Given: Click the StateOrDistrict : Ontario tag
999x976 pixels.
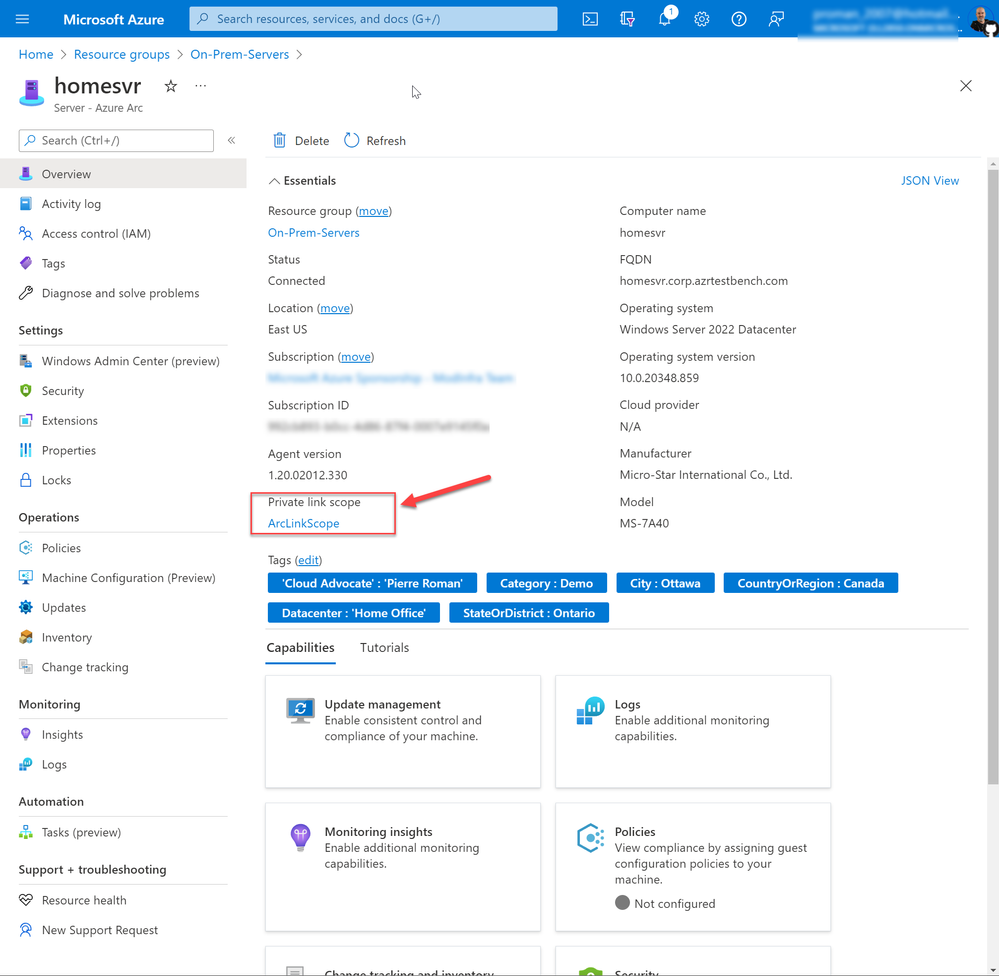Looking at the screenshot, I should 529,613.
